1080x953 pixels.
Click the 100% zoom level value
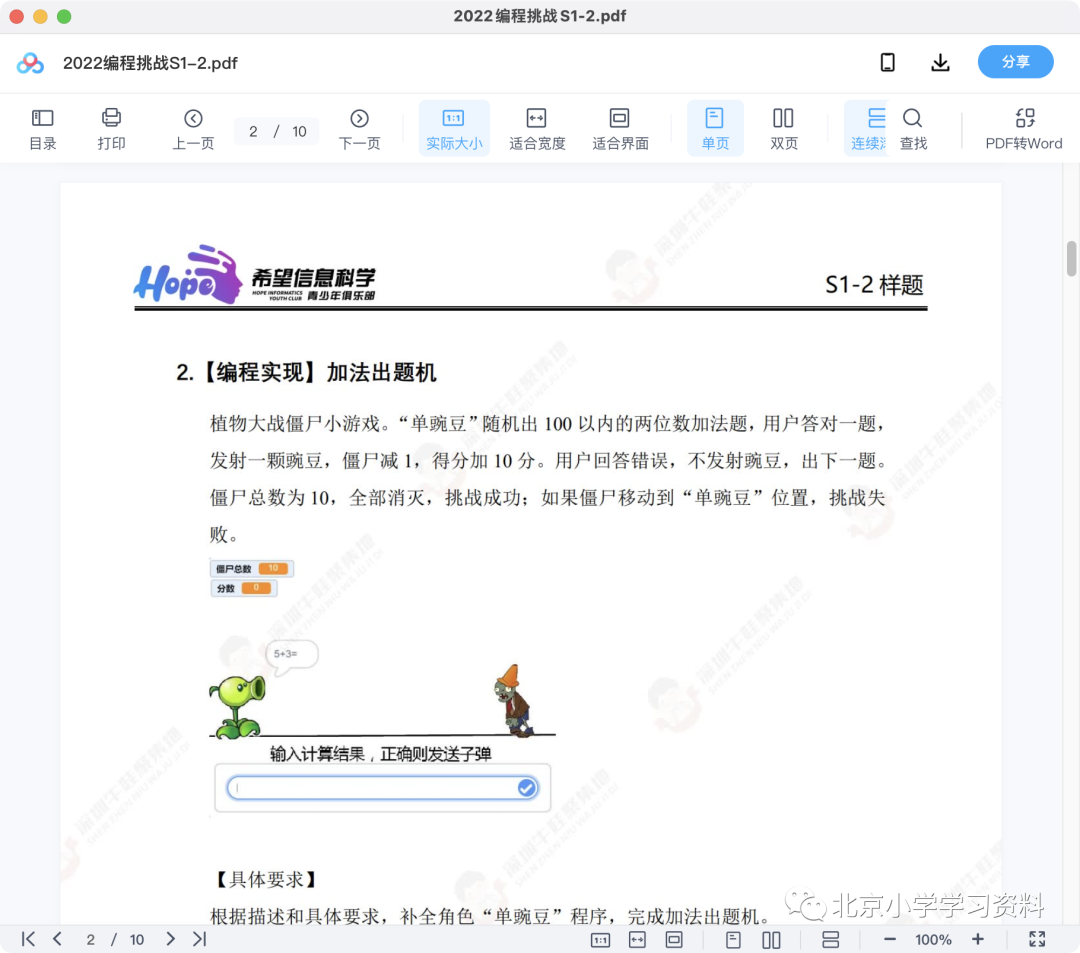(x=933, y=940)
